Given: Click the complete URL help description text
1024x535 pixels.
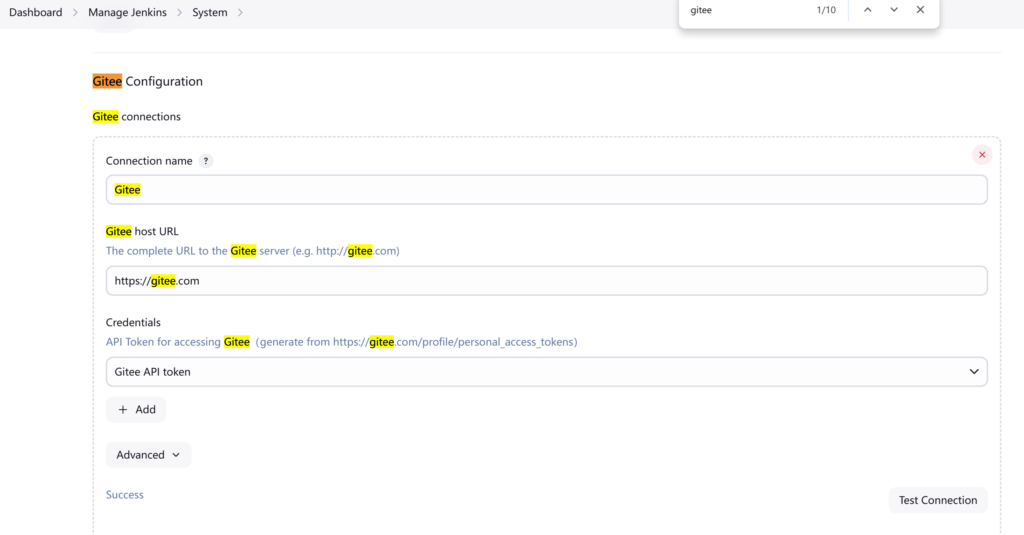Looking at the screenshot, I should (x=253, y=251).
